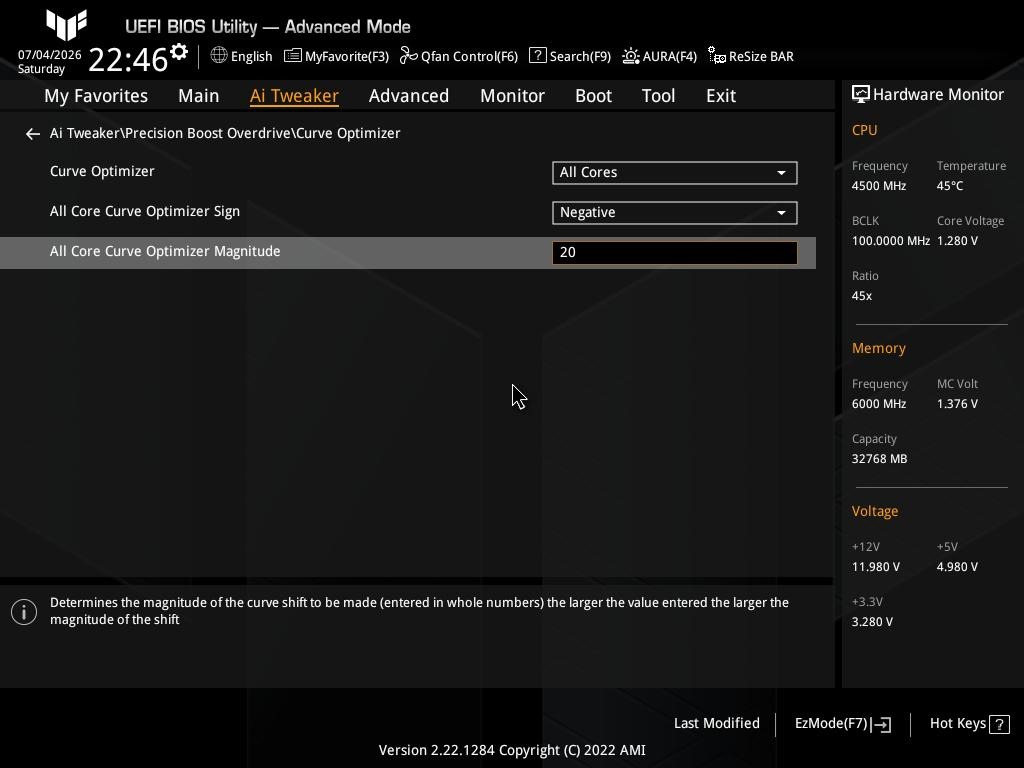Click the EzMode exit arrow icon
1024x768 pixels.
click(x=881, y=724)
